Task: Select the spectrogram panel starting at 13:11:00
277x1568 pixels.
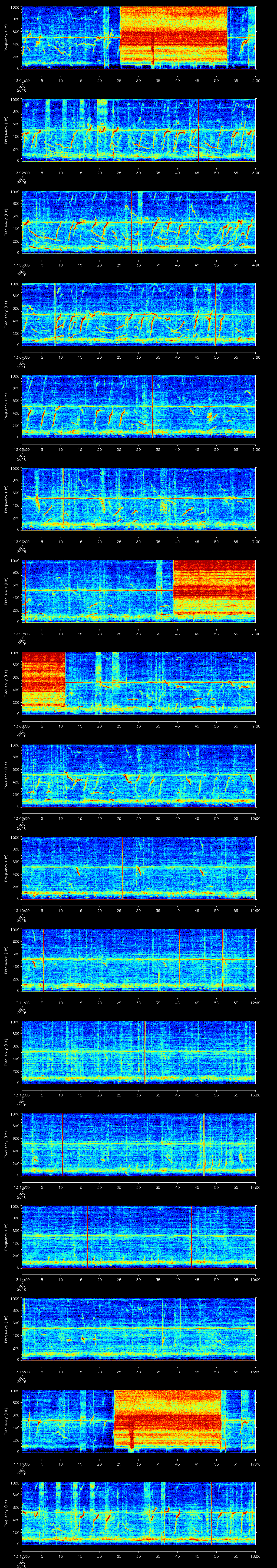Action: (x=138, y=960)
